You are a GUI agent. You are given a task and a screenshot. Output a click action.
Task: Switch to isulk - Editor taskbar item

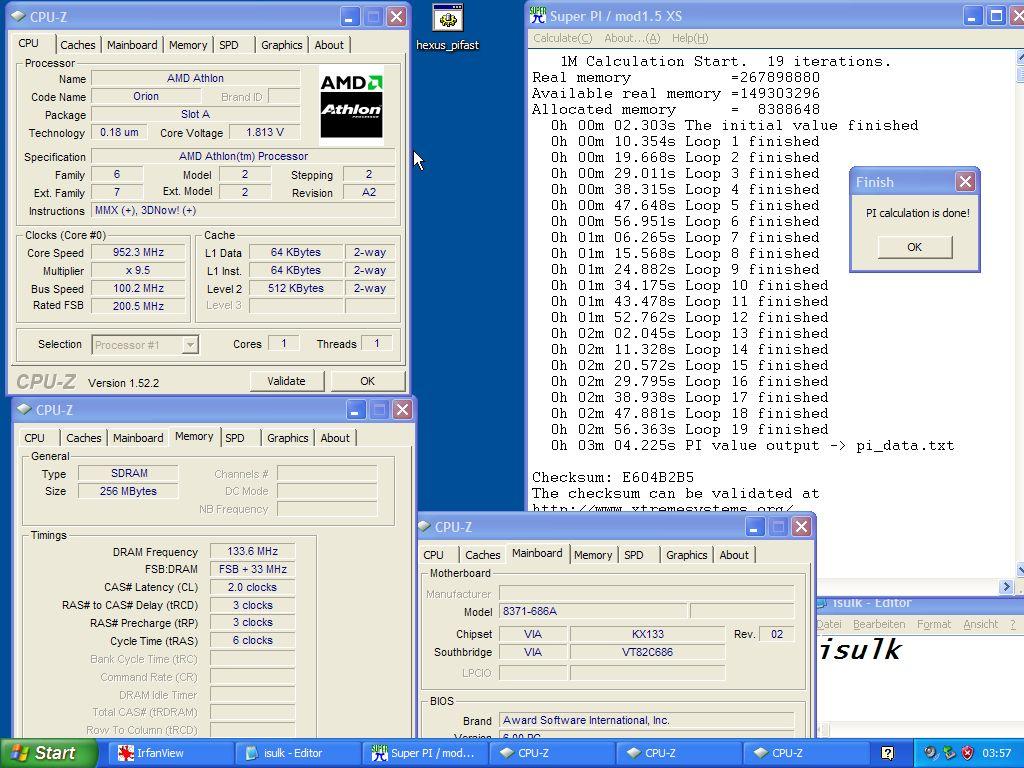coord(296,753)
